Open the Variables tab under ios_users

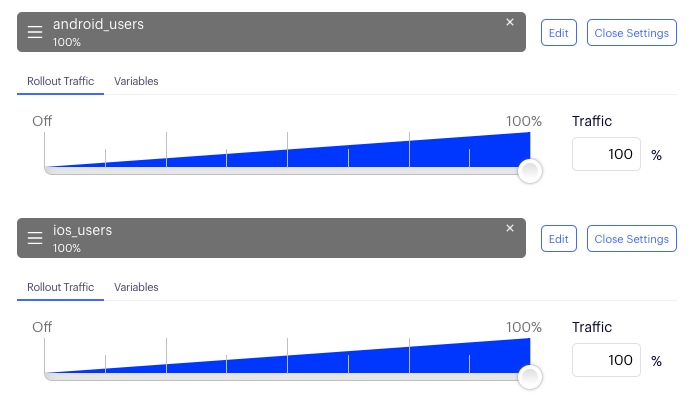click(136, 287)
